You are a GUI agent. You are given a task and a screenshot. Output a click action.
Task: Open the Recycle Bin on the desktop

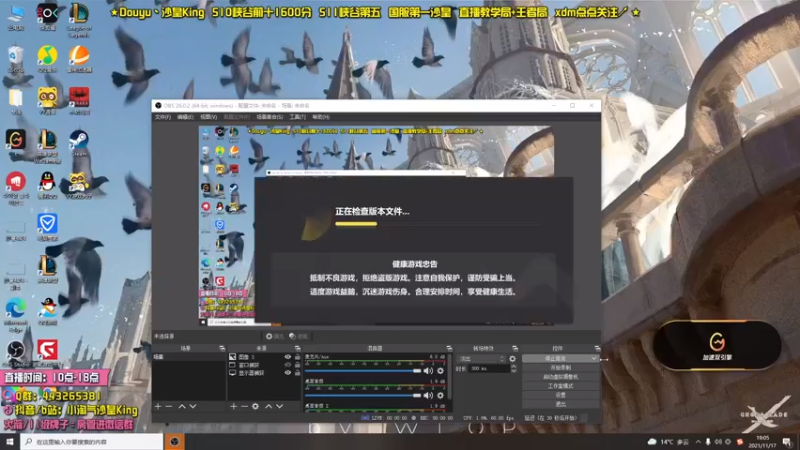point(16,56)
